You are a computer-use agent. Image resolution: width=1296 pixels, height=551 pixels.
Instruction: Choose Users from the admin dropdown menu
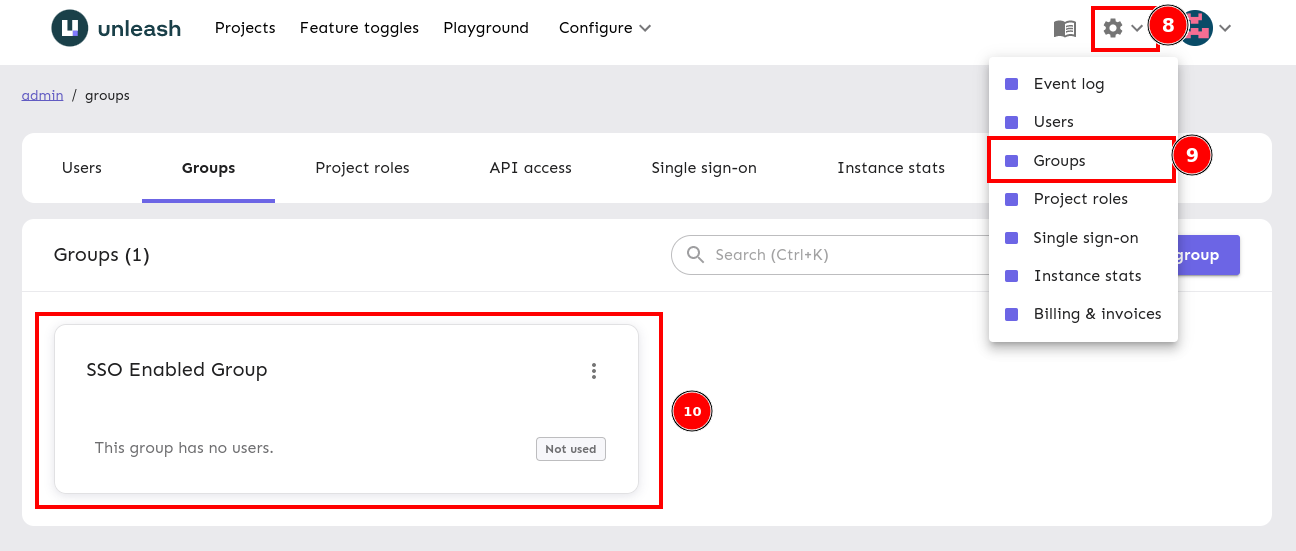point(1053,122)
